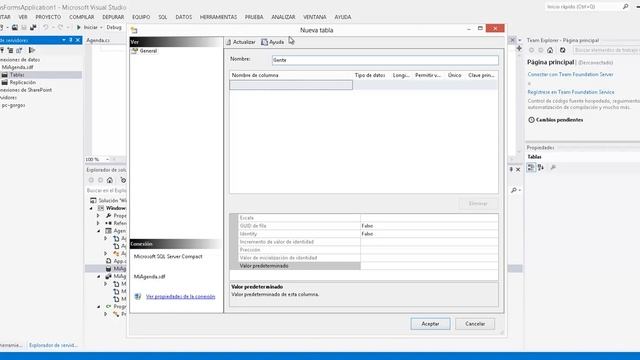Start debugging with the green Iniciar arrow
This screenshot has width=640, height=360.
(79, 27)
